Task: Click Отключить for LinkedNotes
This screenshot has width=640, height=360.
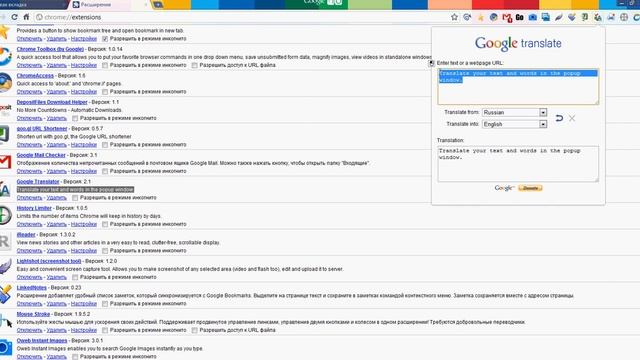Action: pyautogui.click(x=29, y=304)
